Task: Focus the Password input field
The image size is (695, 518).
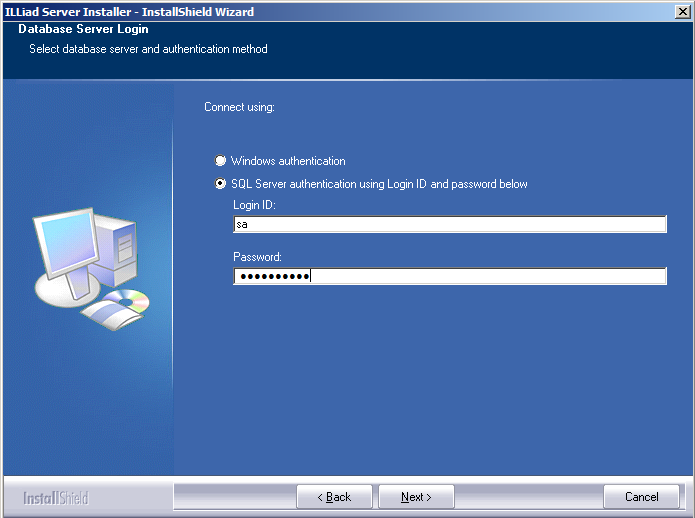Action: click(x=449, y=276)
